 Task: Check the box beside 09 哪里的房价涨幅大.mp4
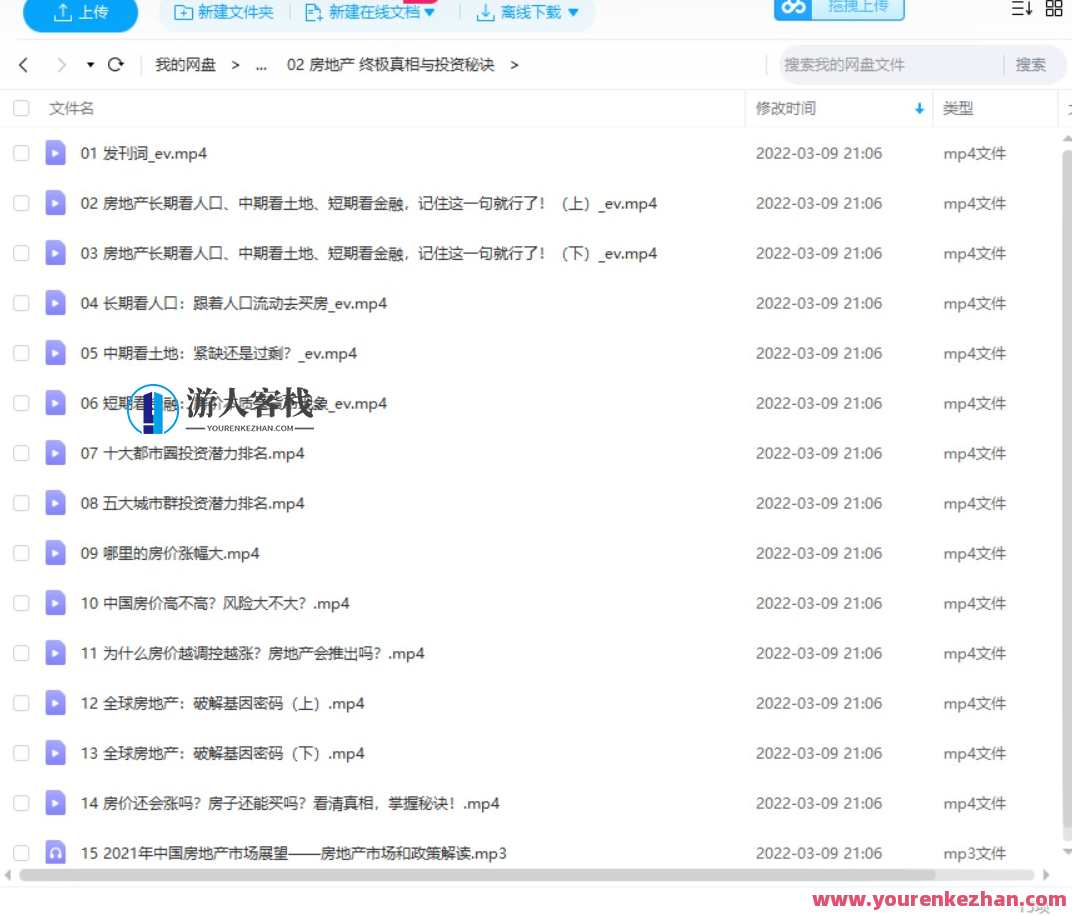21,553
